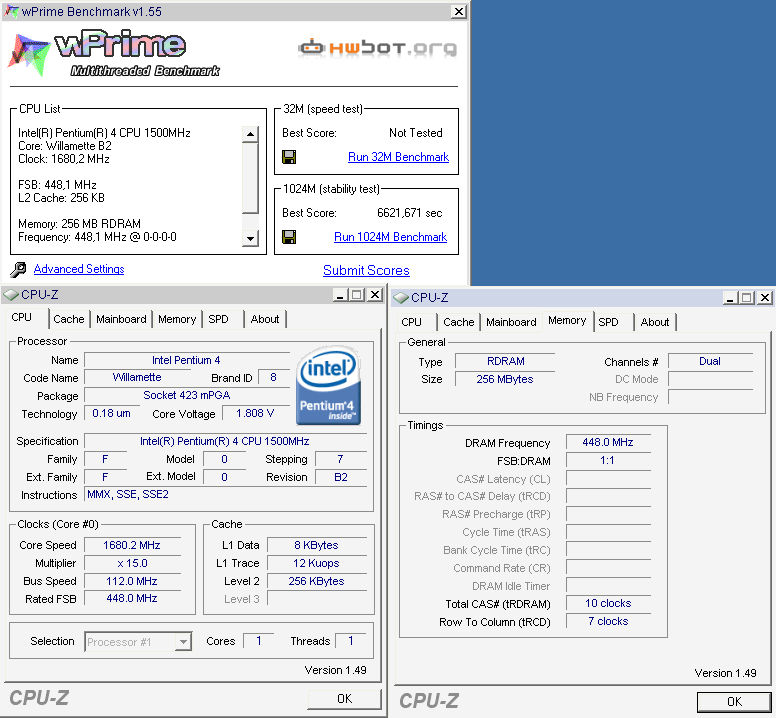
Task: Open the SPD tab in left CPU-Z
Action: click(x=218, y=319)
